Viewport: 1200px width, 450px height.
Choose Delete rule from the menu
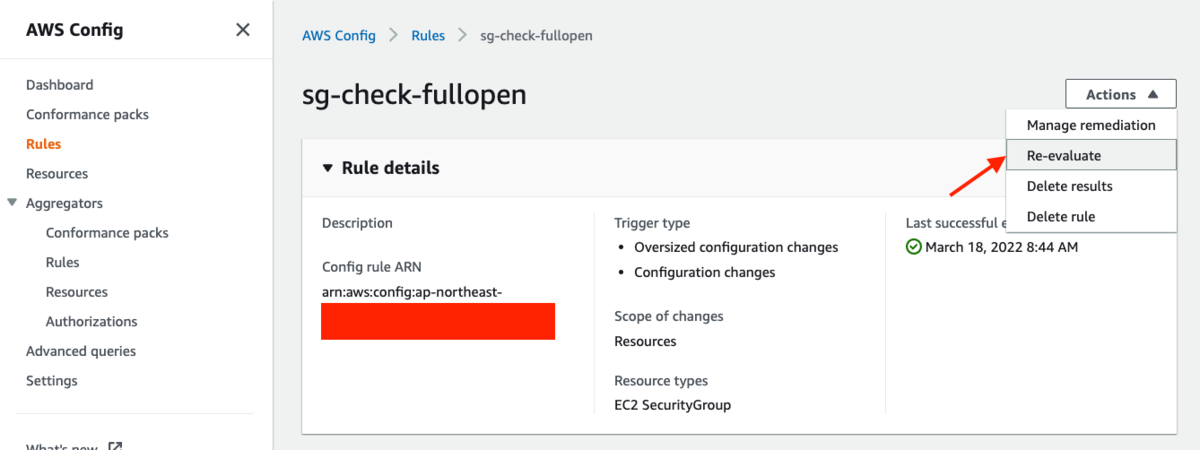(1091, 216)
